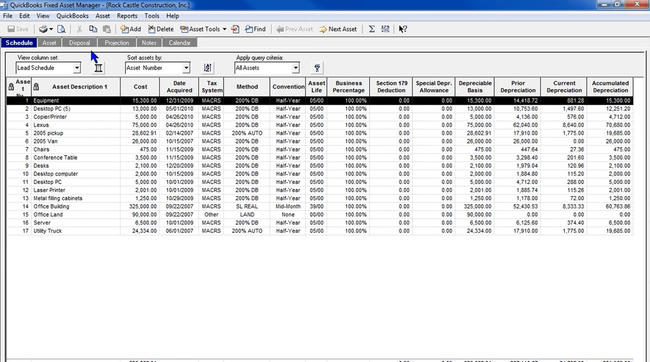The width and height of the screenshot is (650, 362).
Task: Click the Prior Depreciation column header
Action: [x=518, y=87]
